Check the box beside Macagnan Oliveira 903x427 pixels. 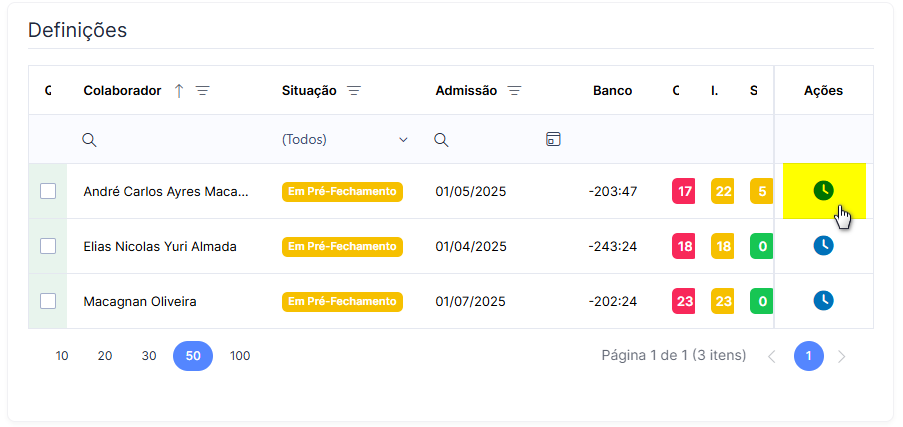click(x=48, y=301)
